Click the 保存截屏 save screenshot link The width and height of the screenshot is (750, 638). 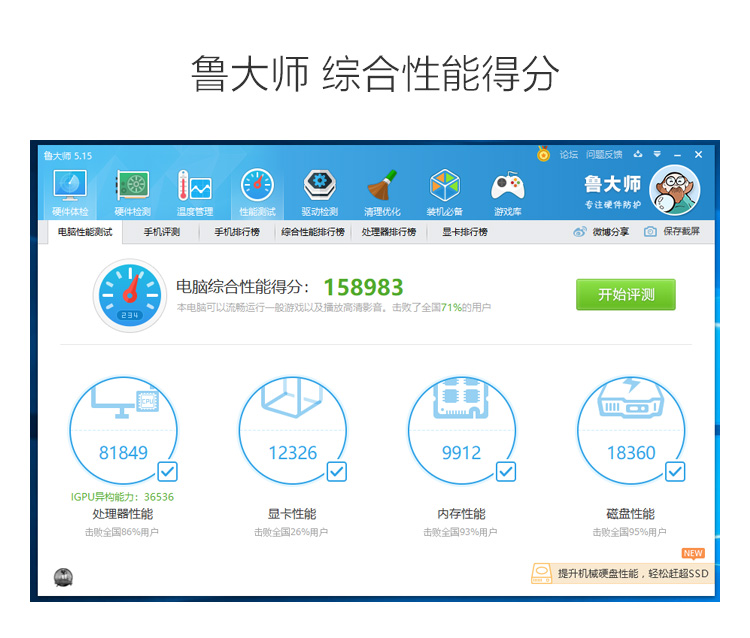tap(682, 231)
